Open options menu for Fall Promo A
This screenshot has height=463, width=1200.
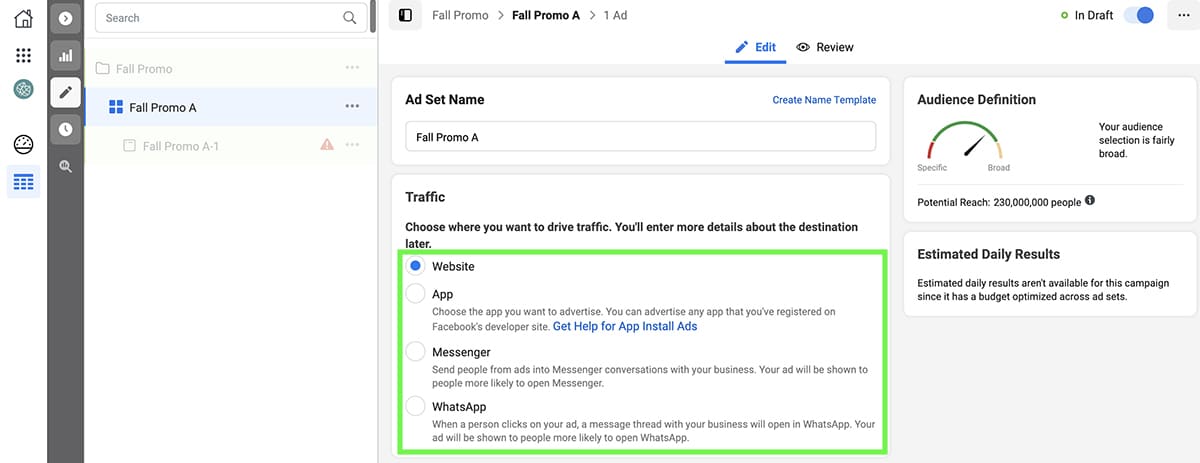352,107
